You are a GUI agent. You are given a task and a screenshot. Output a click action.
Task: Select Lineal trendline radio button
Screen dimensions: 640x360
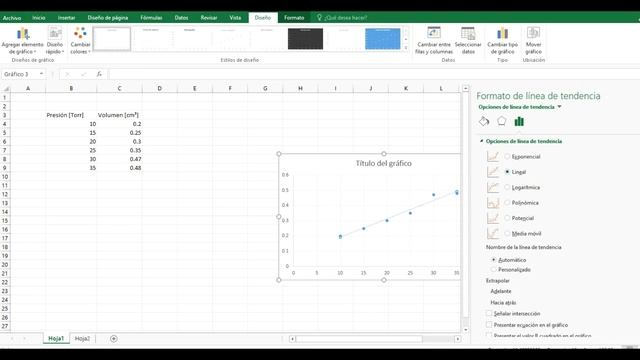[507, 172]
